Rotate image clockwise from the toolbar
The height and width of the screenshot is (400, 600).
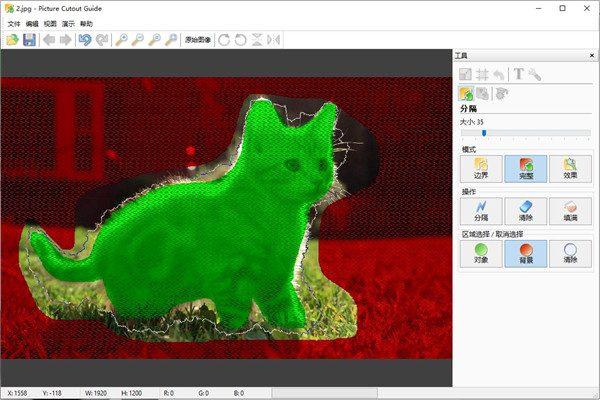pos(223,40)
